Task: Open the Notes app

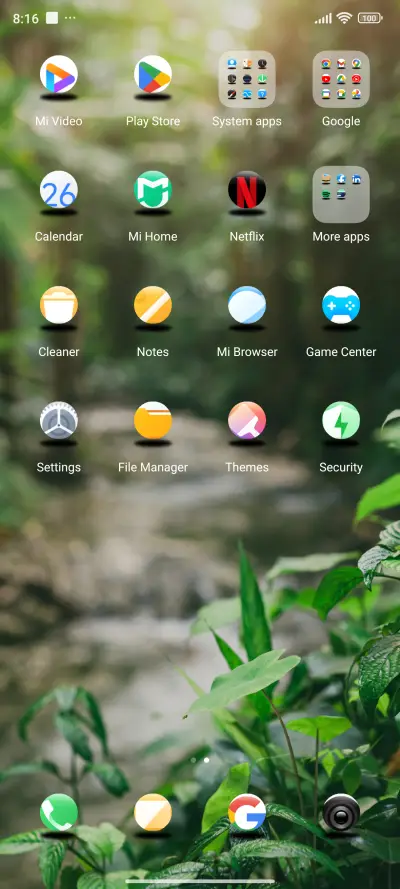Action: click(x=152, y=306)
